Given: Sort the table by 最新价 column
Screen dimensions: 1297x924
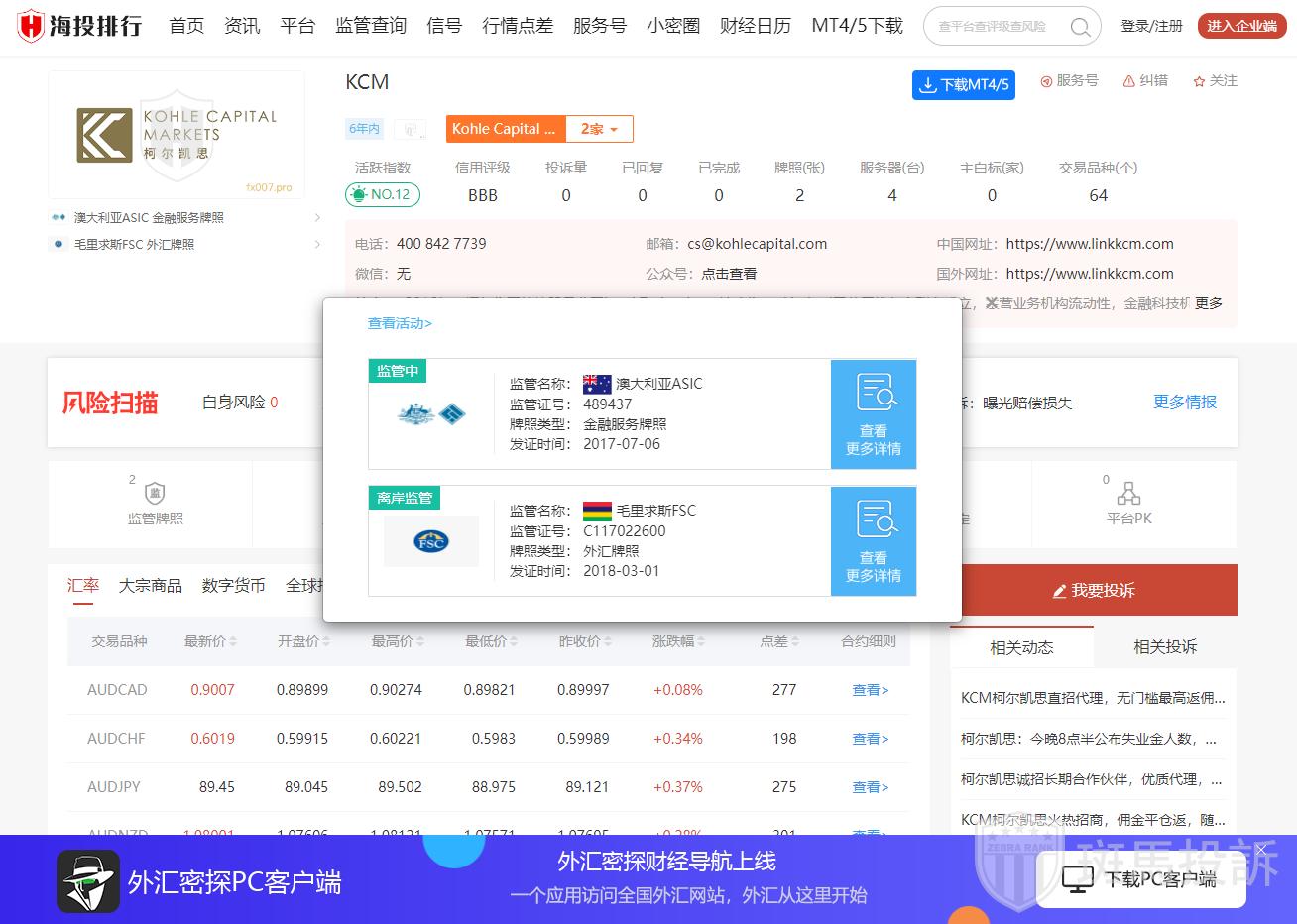Looking at the screenshot, I should pyautogui.click(x=210, y=641).
